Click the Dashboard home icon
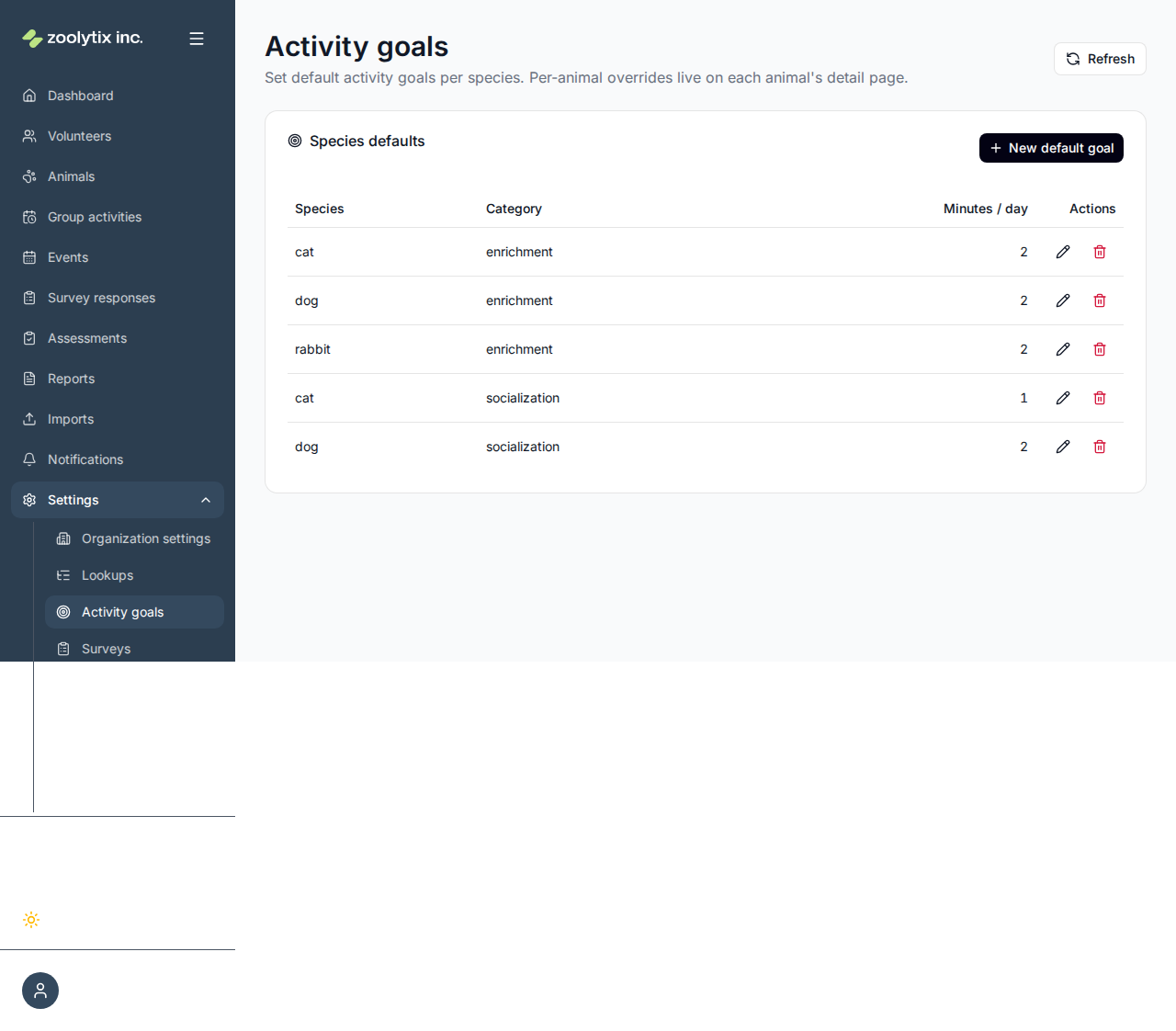Image resolution: width=1176 pixels, height=1031 pixels. (x=29, y=96)
